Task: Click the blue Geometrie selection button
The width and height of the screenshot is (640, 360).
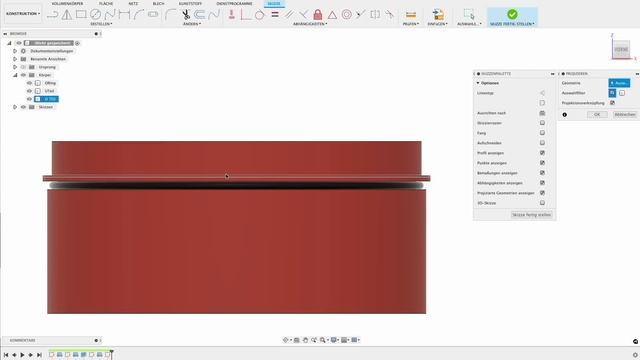Action: (x=619, y=83)
